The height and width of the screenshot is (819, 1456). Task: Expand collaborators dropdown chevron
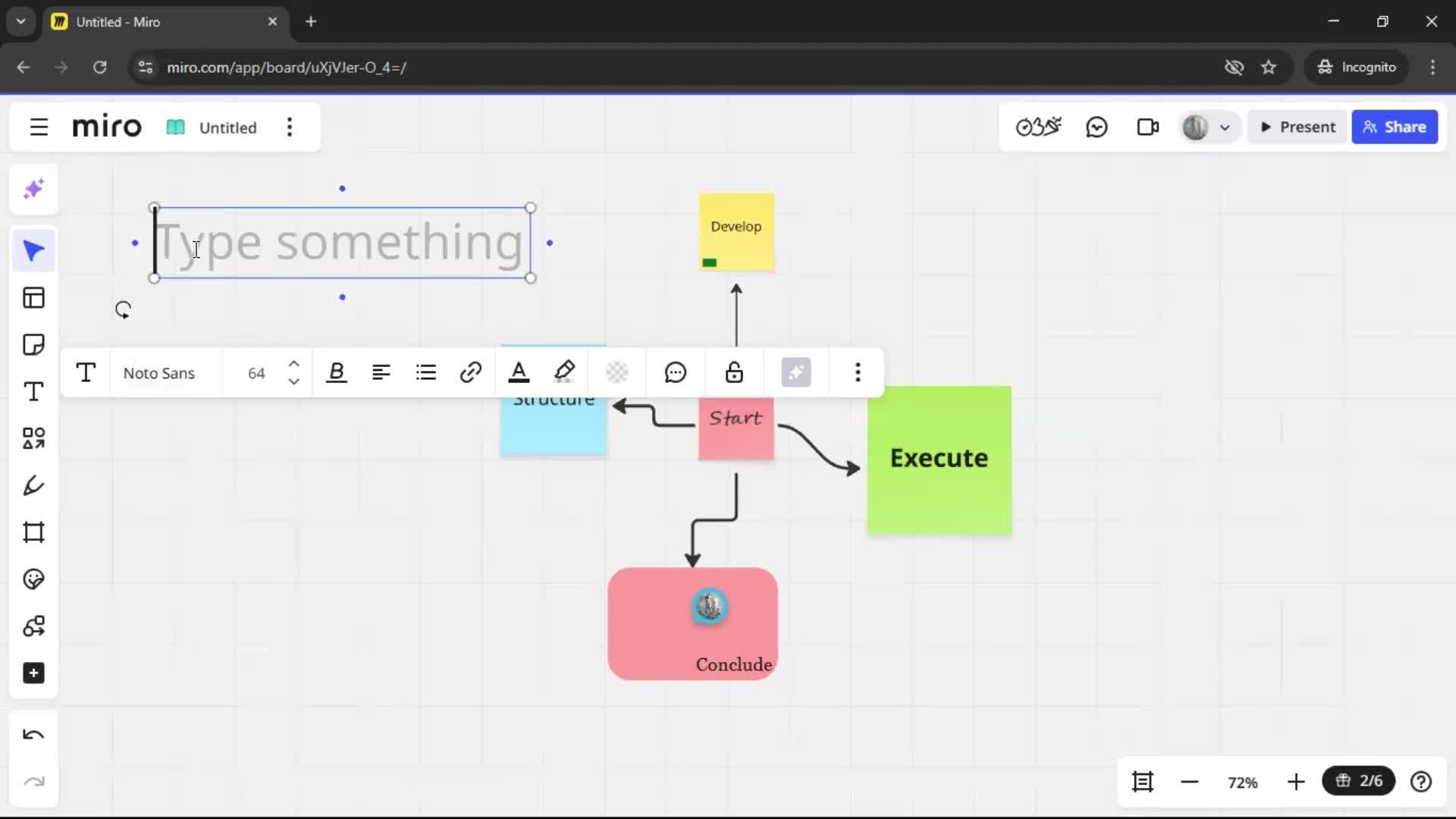pyautogui.click(x=1225, y=128)
